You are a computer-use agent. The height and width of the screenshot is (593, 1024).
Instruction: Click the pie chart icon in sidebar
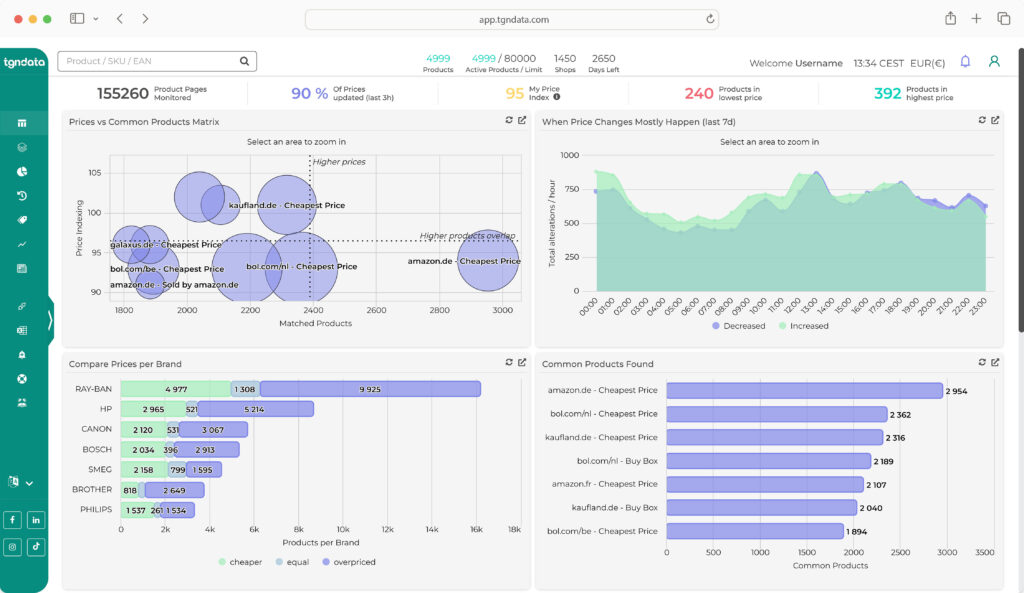click(22, 172)
